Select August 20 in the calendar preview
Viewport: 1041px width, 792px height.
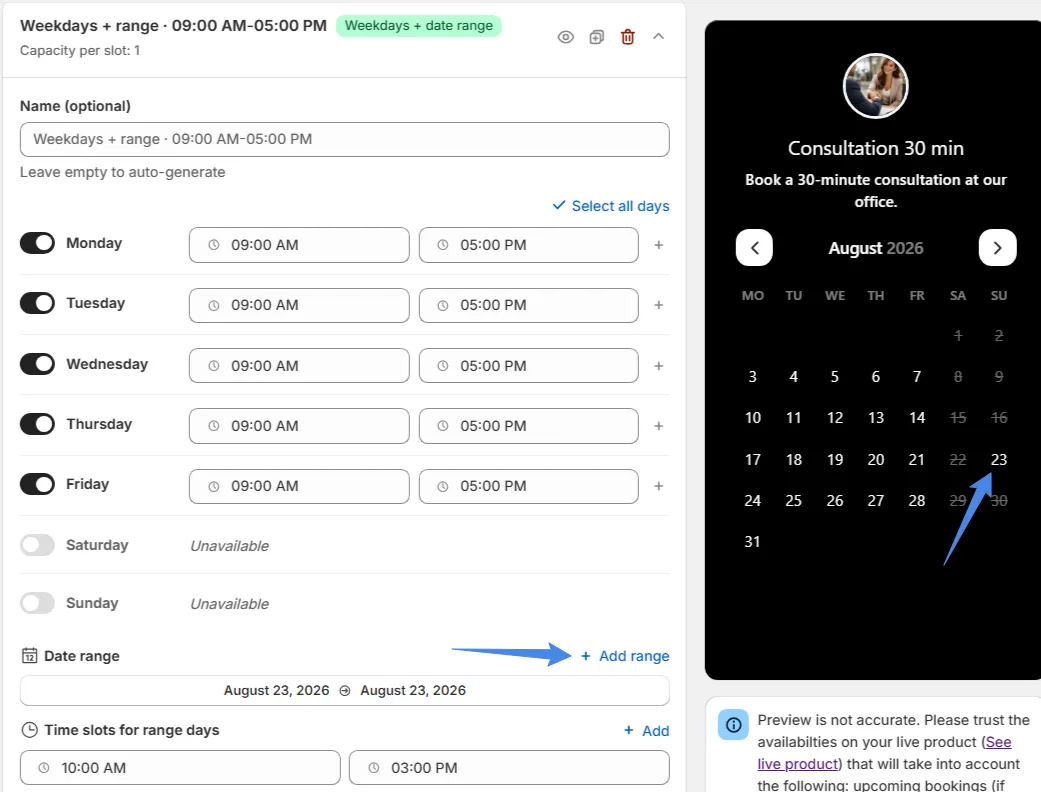[x=876, y=459]
